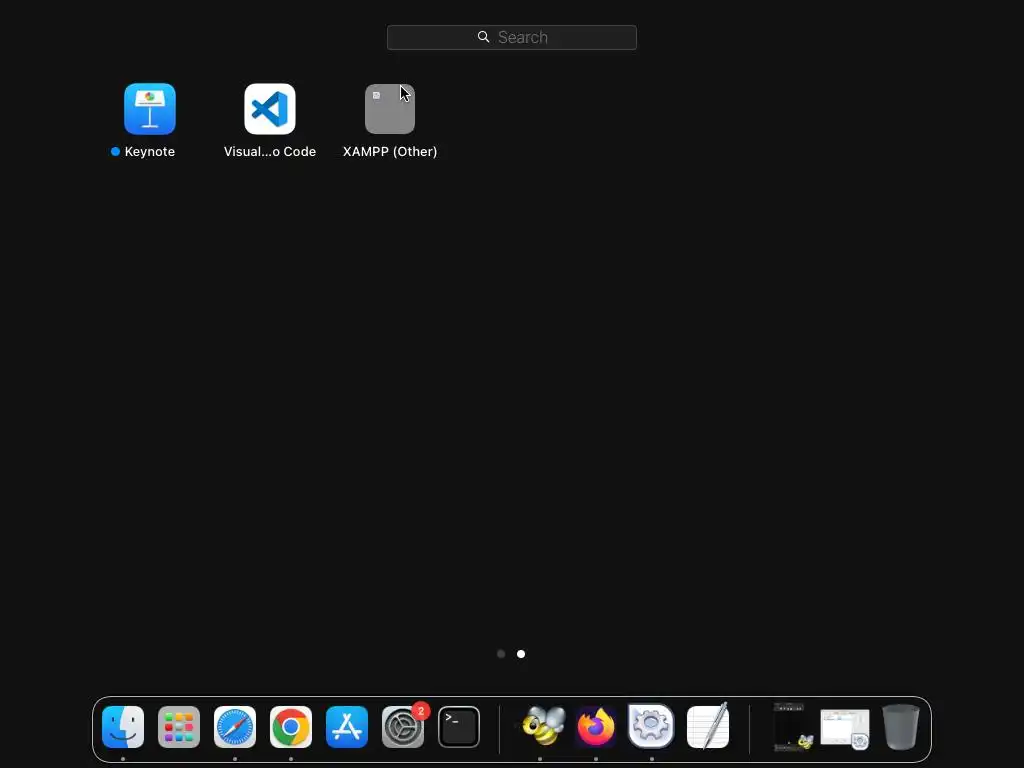Go to the first Launchpad page dot
This screenshot has width=1024, height=768.
click(x=501, y=654)
